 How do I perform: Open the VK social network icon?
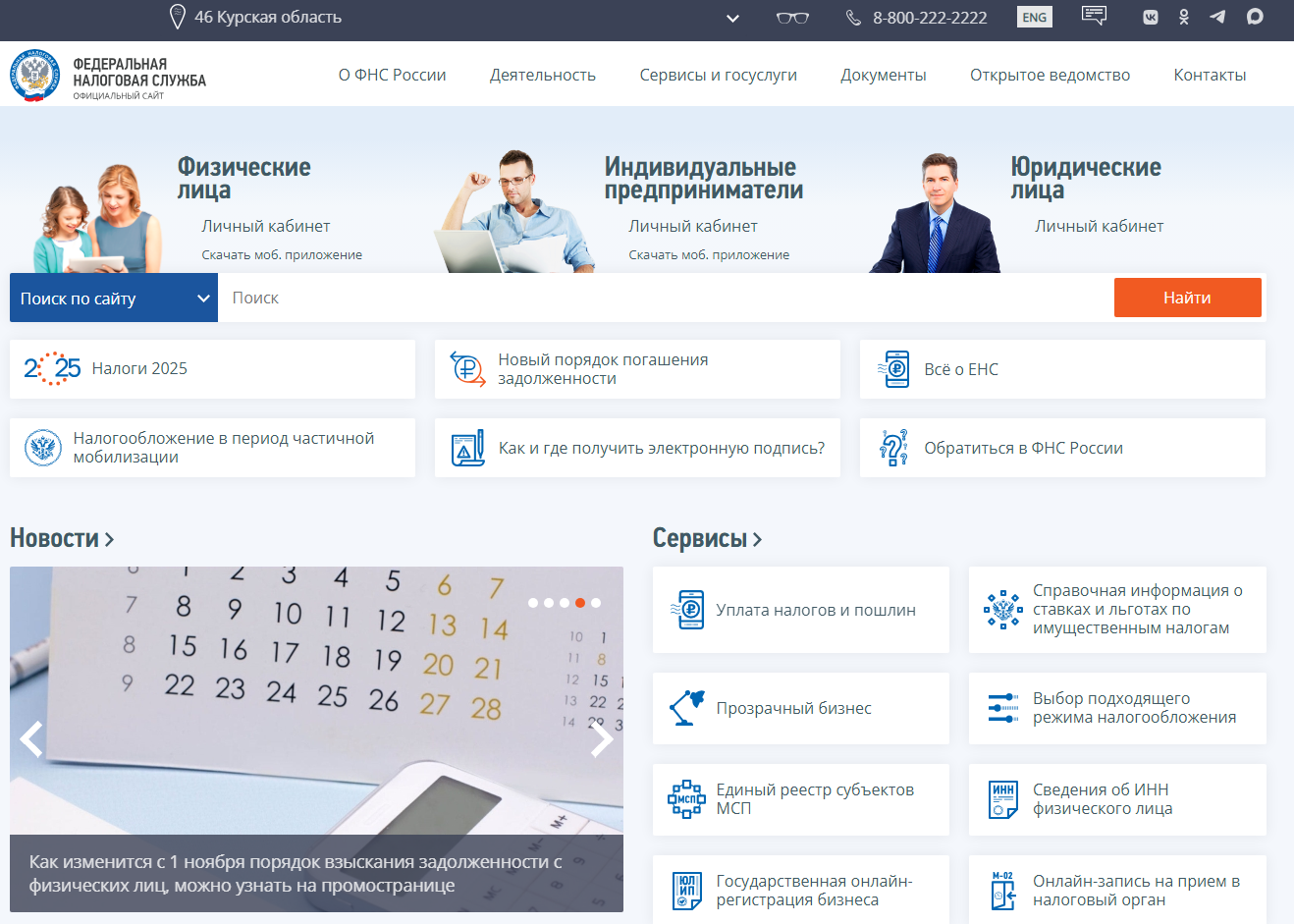click(x=1151, y=17)
